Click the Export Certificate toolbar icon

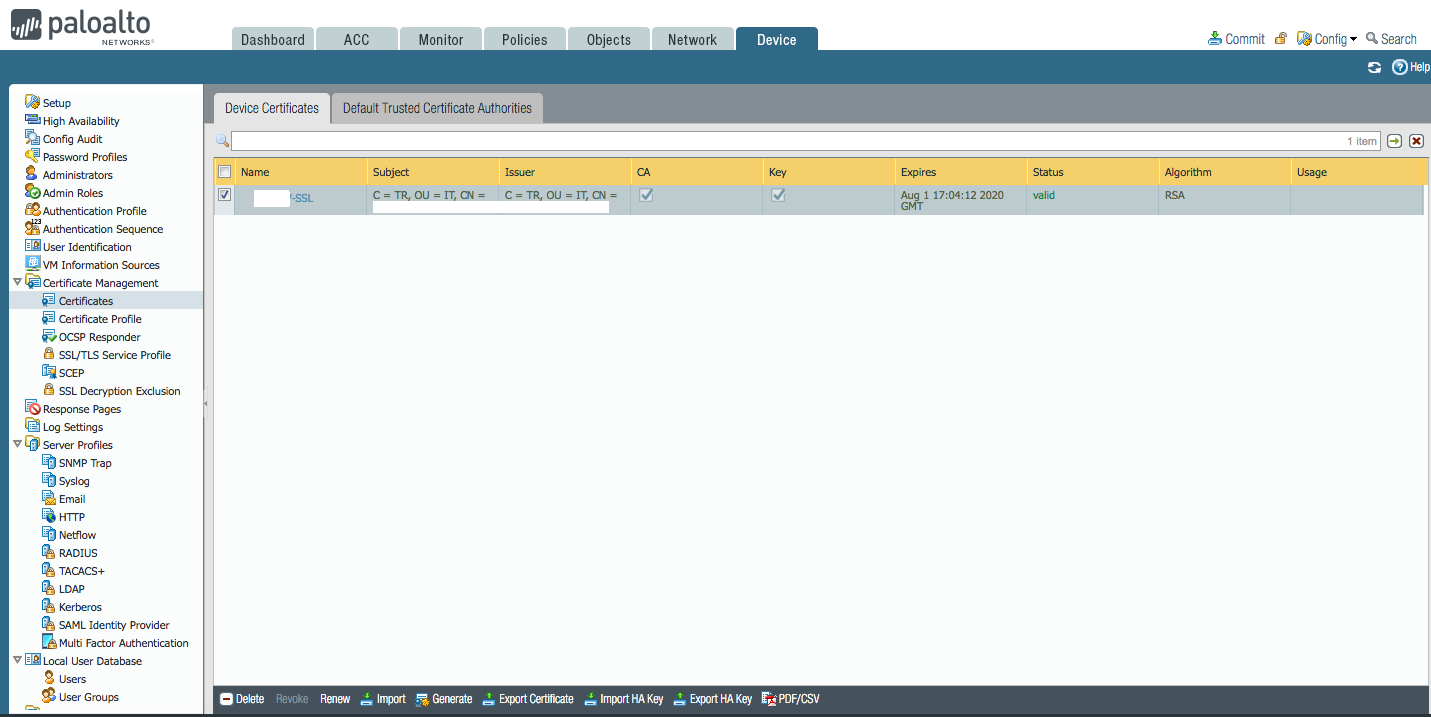[489, 699]
